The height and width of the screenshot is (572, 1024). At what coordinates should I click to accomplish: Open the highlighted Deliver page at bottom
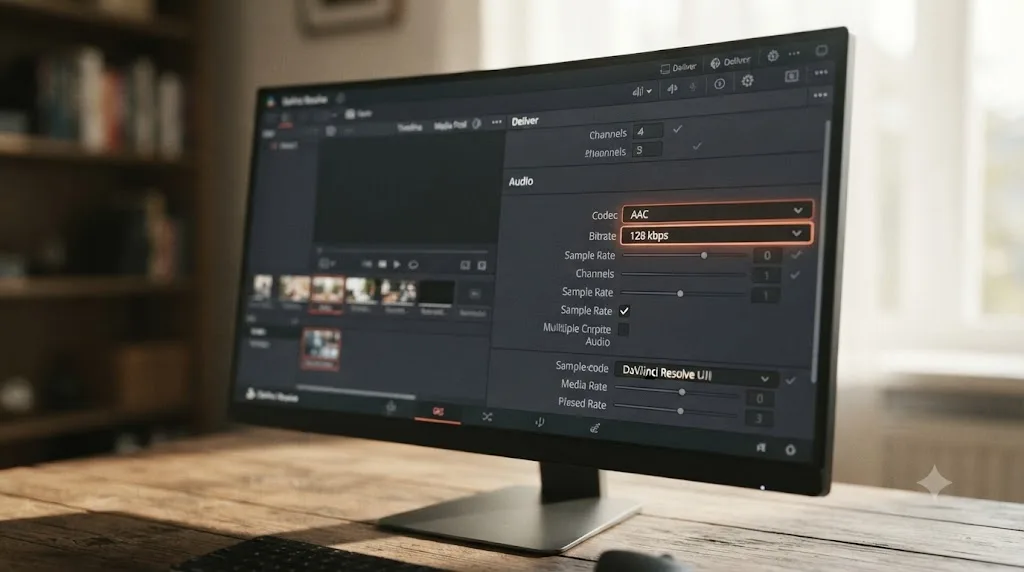pos(438,412)
